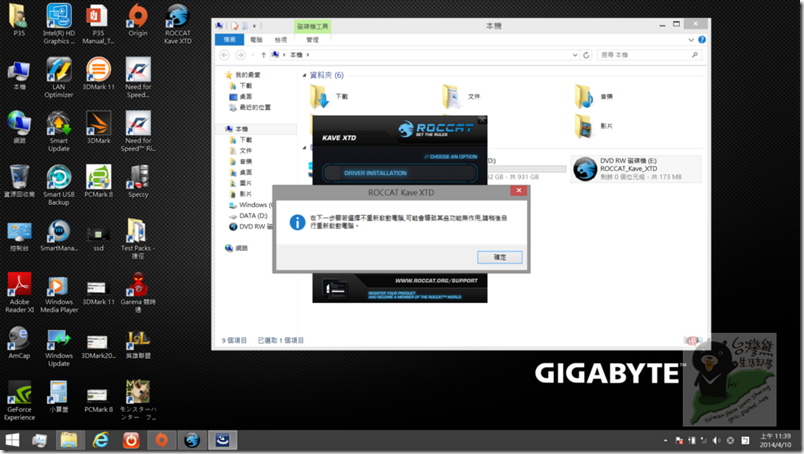Launch the Smart Update desktop icon
804x454 pixels.
(x=58, y=131)
